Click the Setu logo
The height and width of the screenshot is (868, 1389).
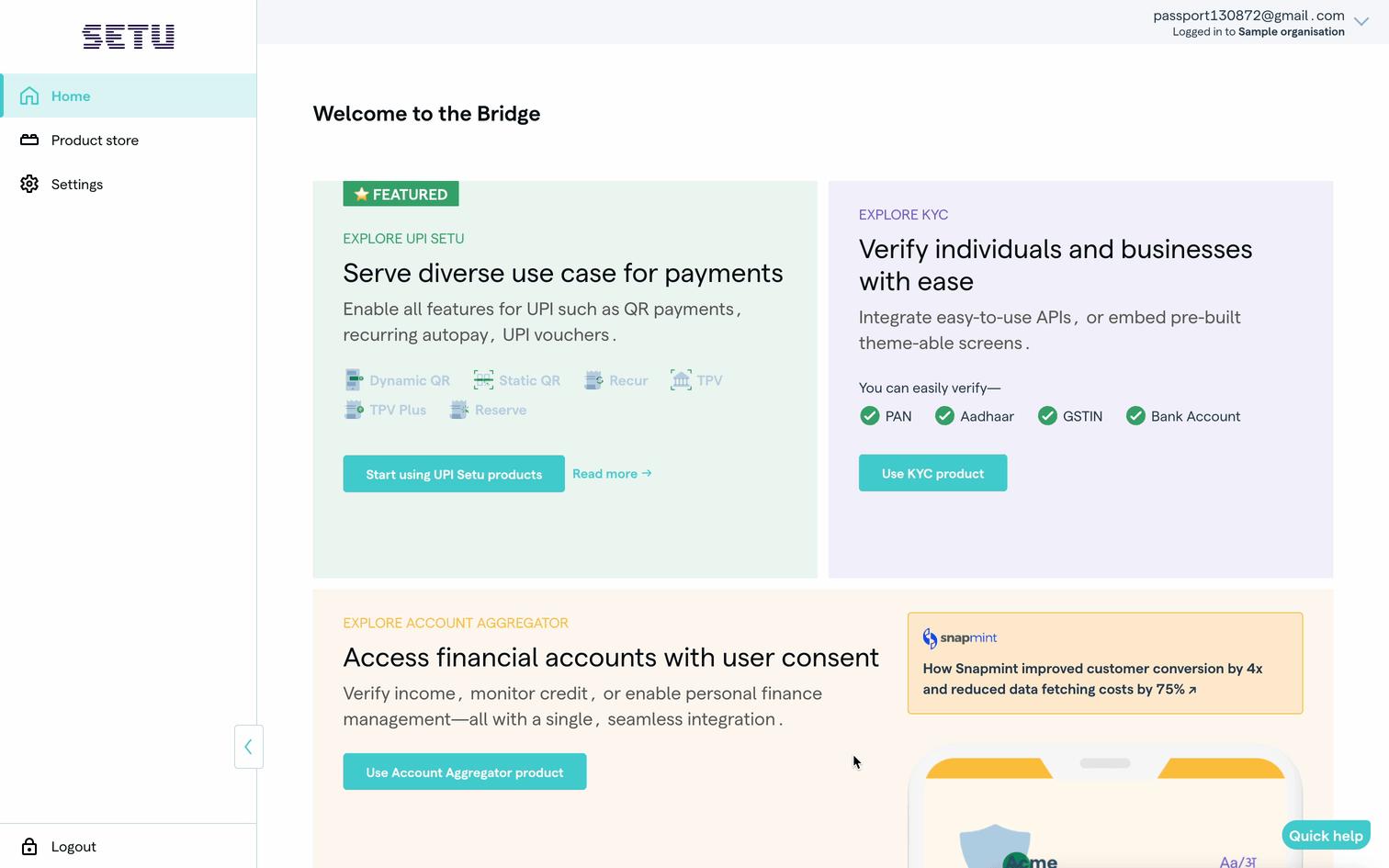pyautogui.click(x=128, y=37)
